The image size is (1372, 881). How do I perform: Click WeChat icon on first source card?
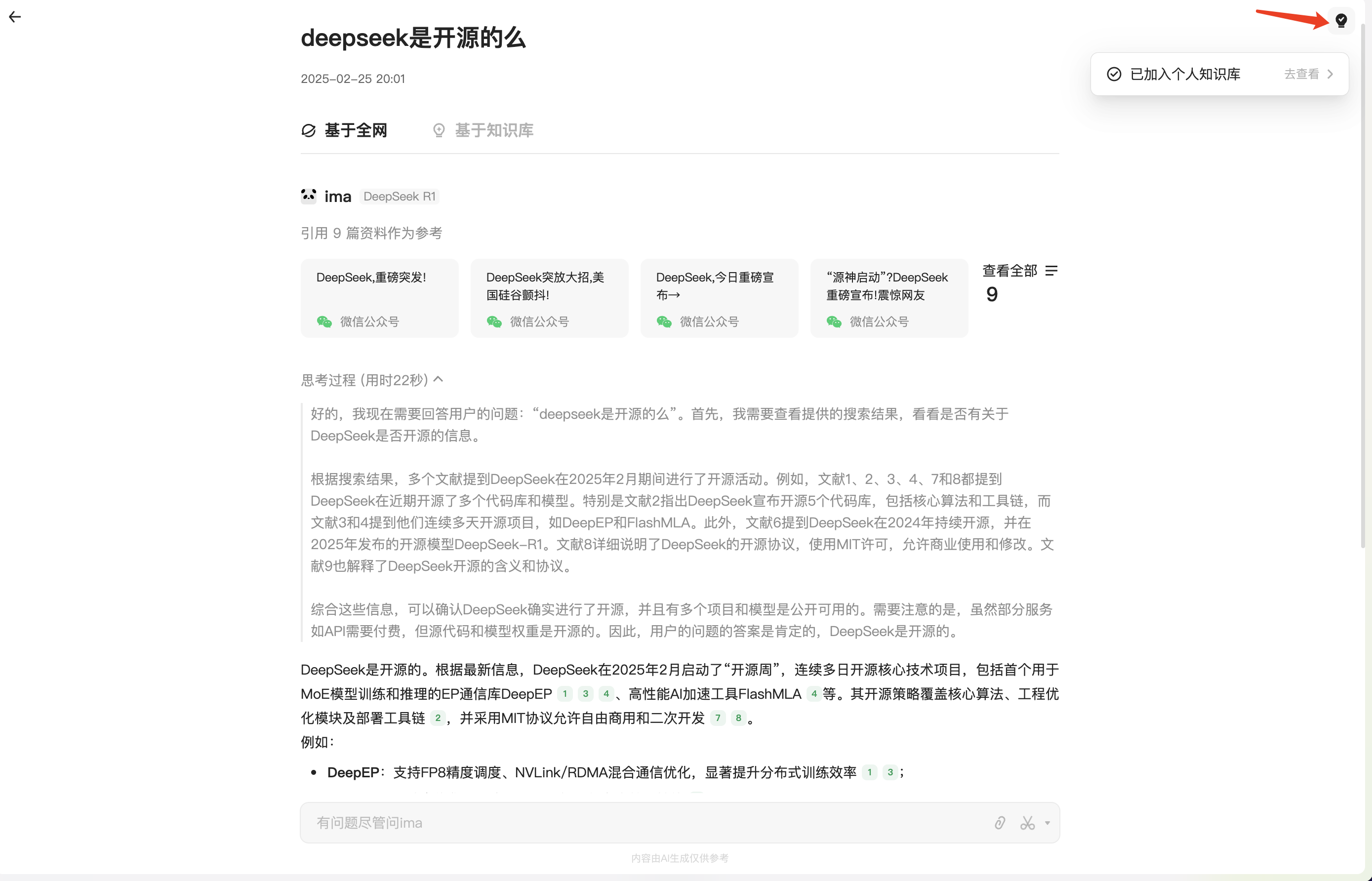click(x=324, y=321)
